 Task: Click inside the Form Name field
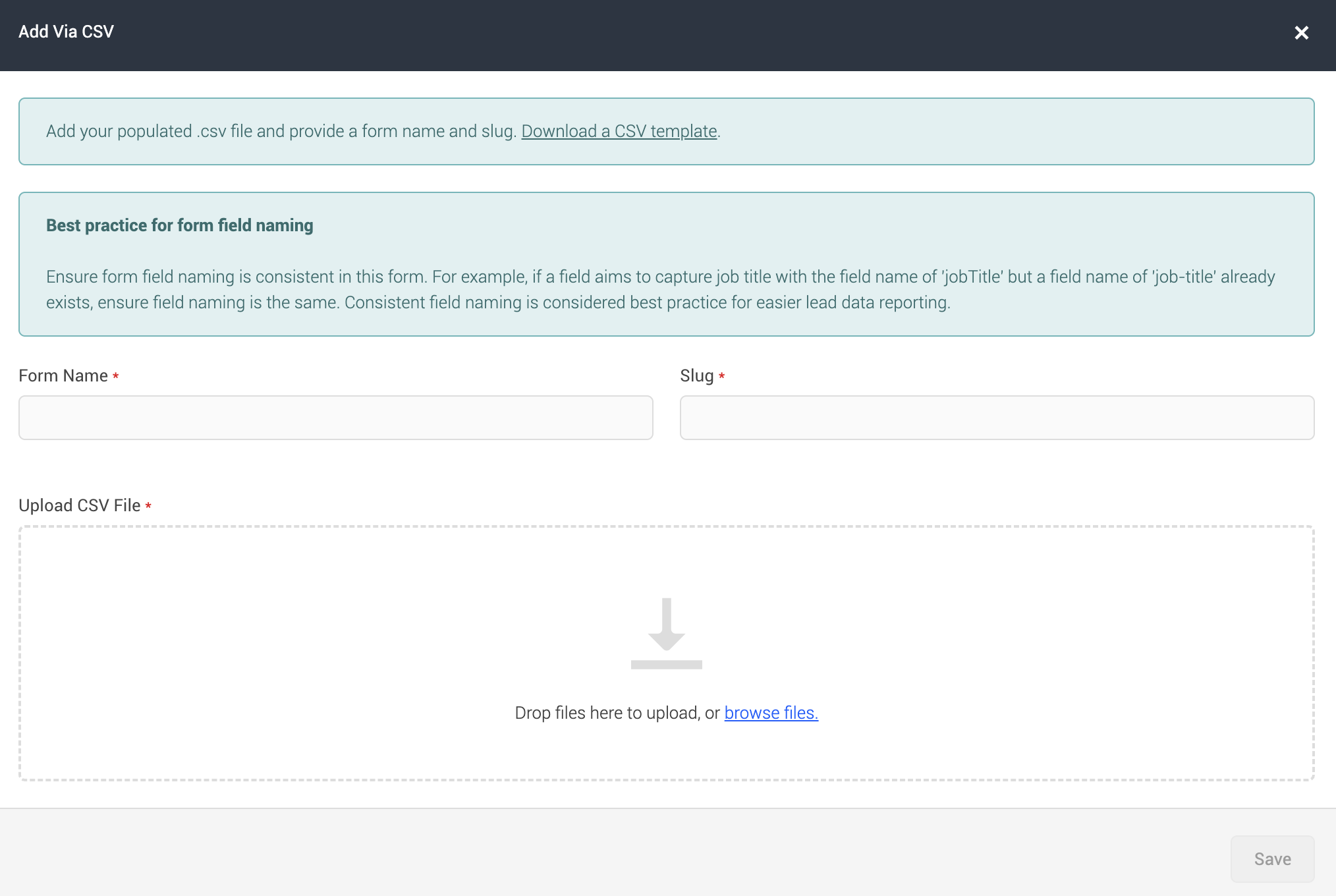335,417
